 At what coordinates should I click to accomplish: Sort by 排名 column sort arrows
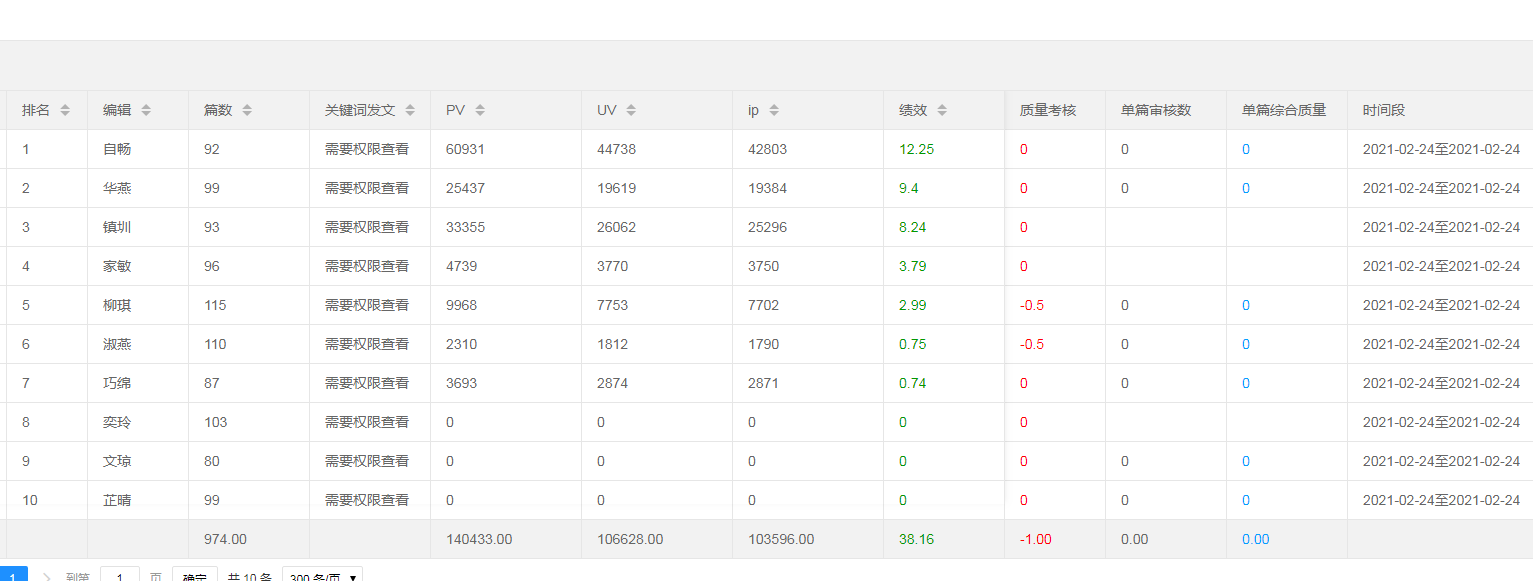[65, 110]
